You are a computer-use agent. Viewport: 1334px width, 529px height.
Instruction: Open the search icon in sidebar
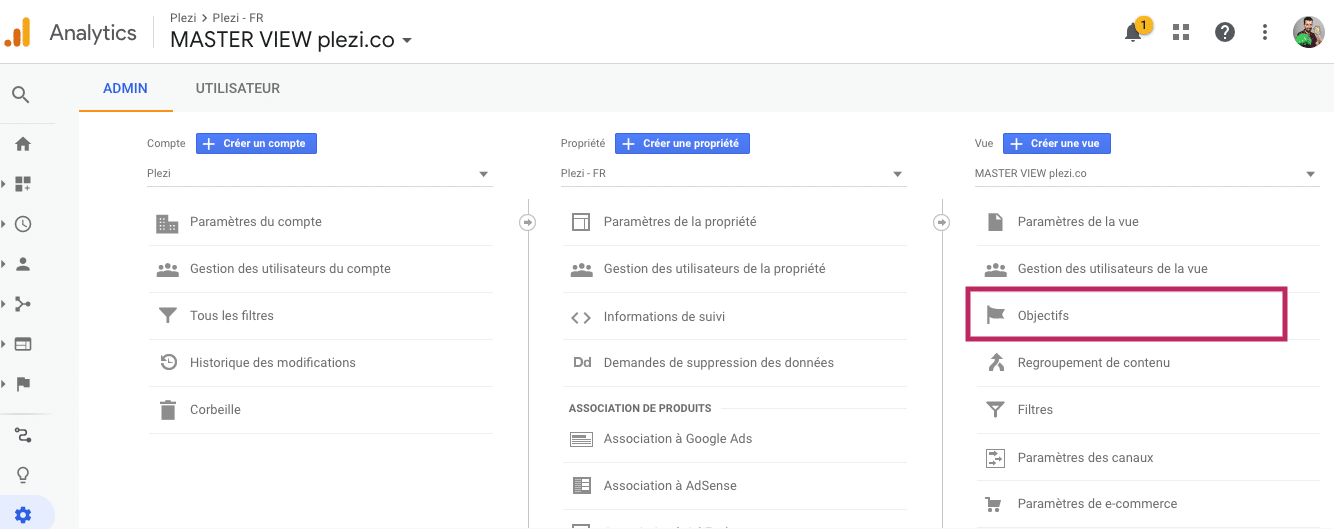click(21, 95)
